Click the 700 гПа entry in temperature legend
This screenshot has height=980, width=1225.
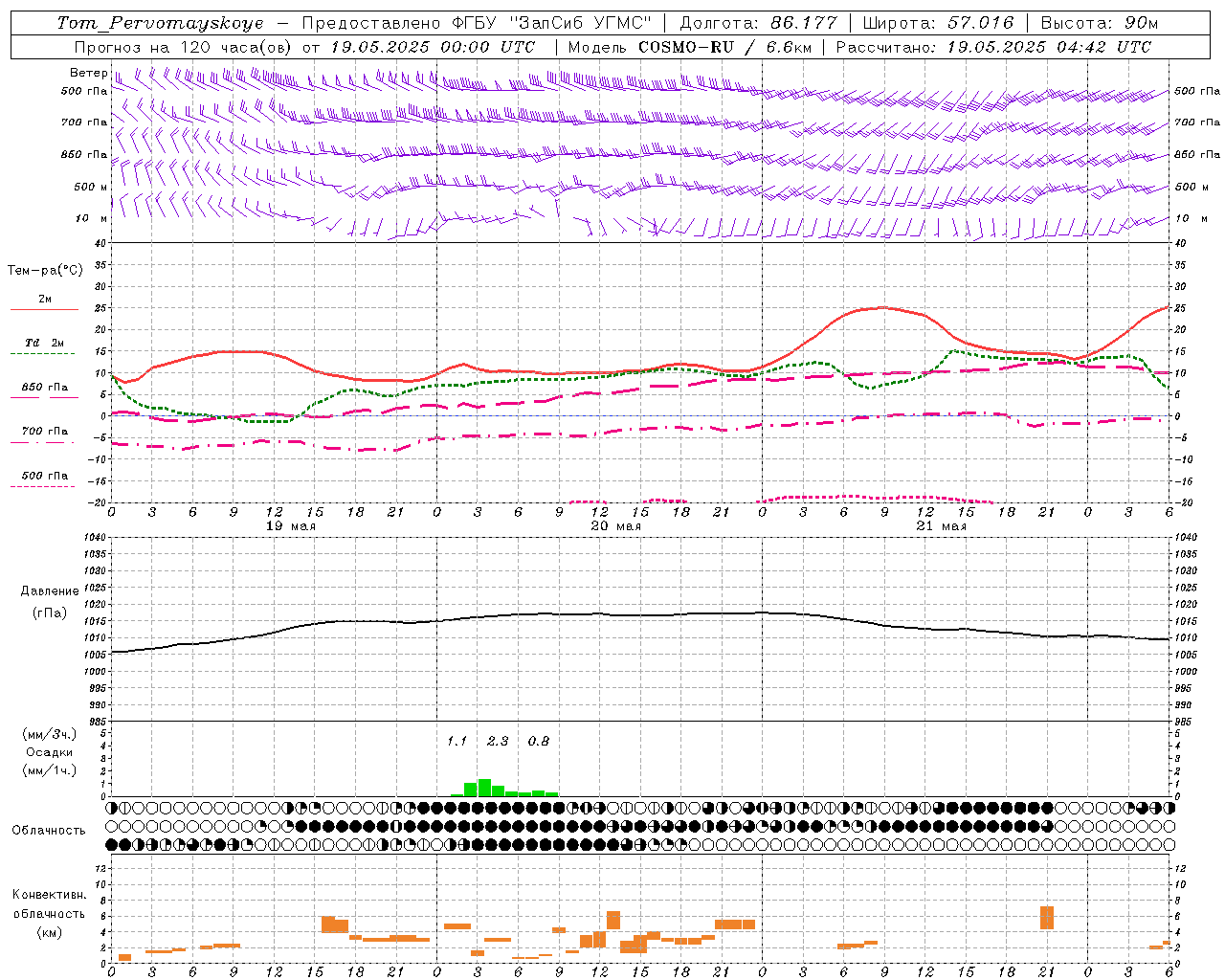coord(45,432)
